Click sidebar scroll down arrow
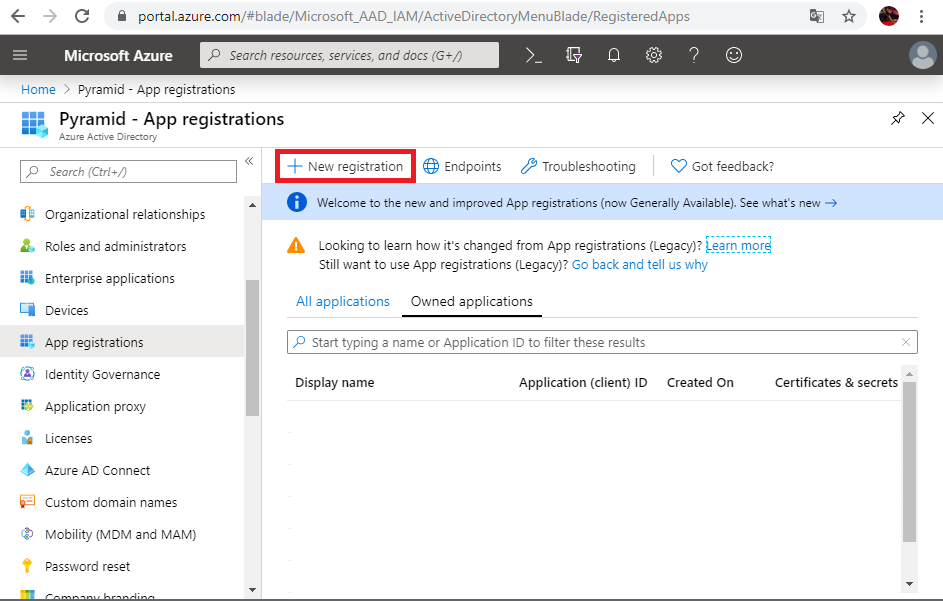This screenshot has width=943, height=601. (x=253, y=590)
